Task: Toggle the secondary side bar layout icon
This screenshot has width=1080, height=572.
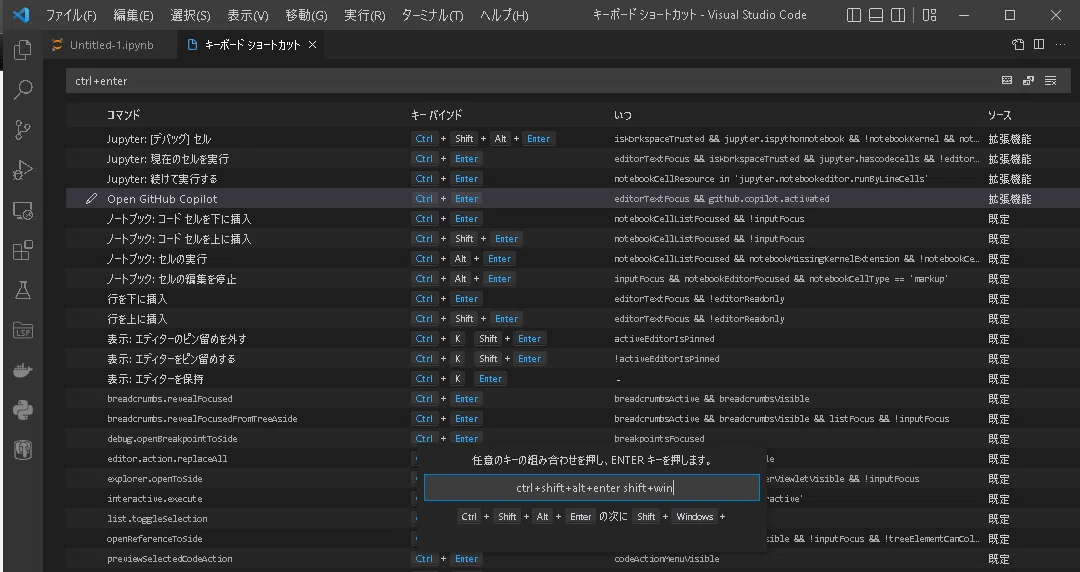Action: click(x=898, y=15)
